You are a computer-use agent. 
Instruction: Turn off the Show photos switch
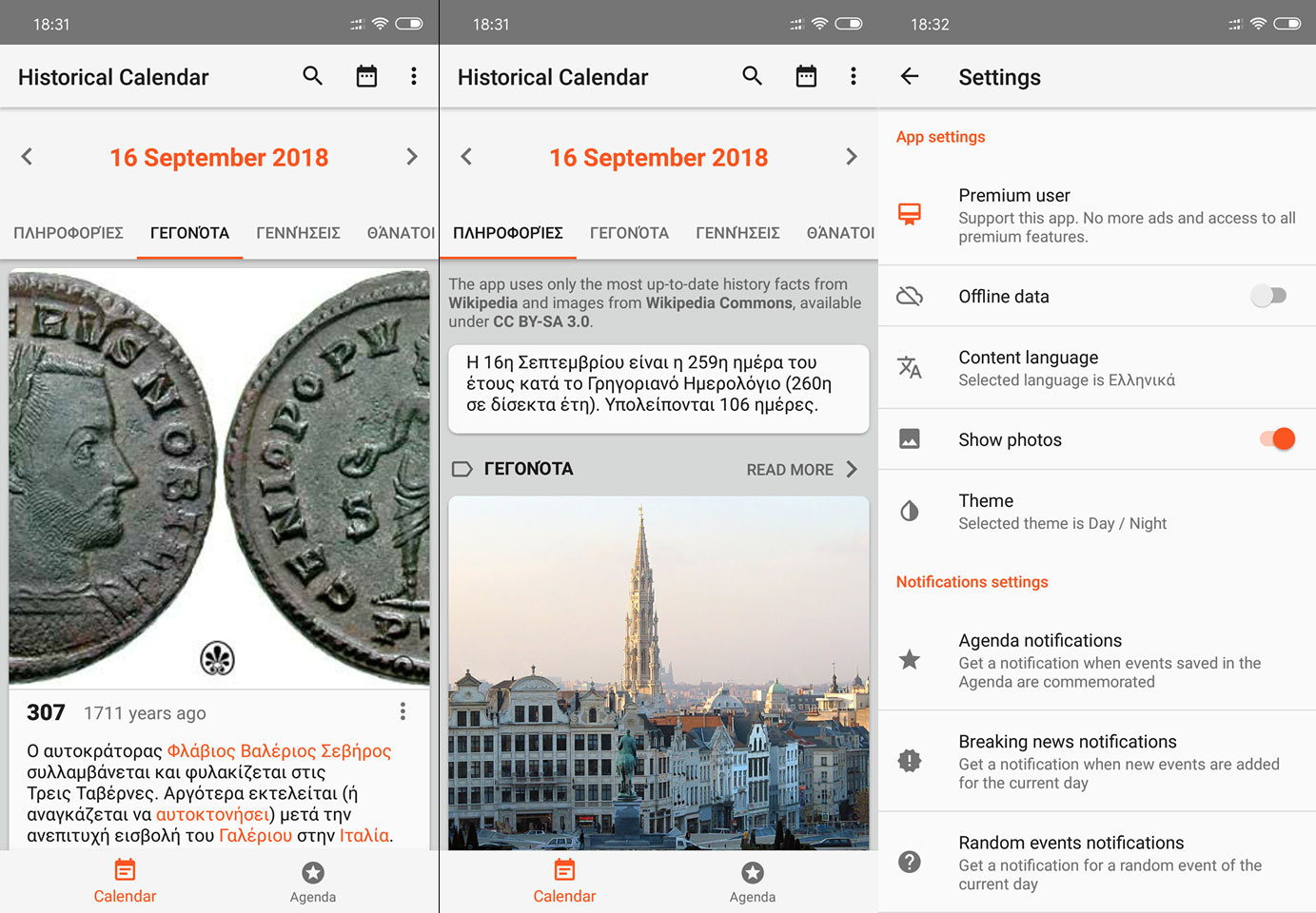click(1276, 438)
